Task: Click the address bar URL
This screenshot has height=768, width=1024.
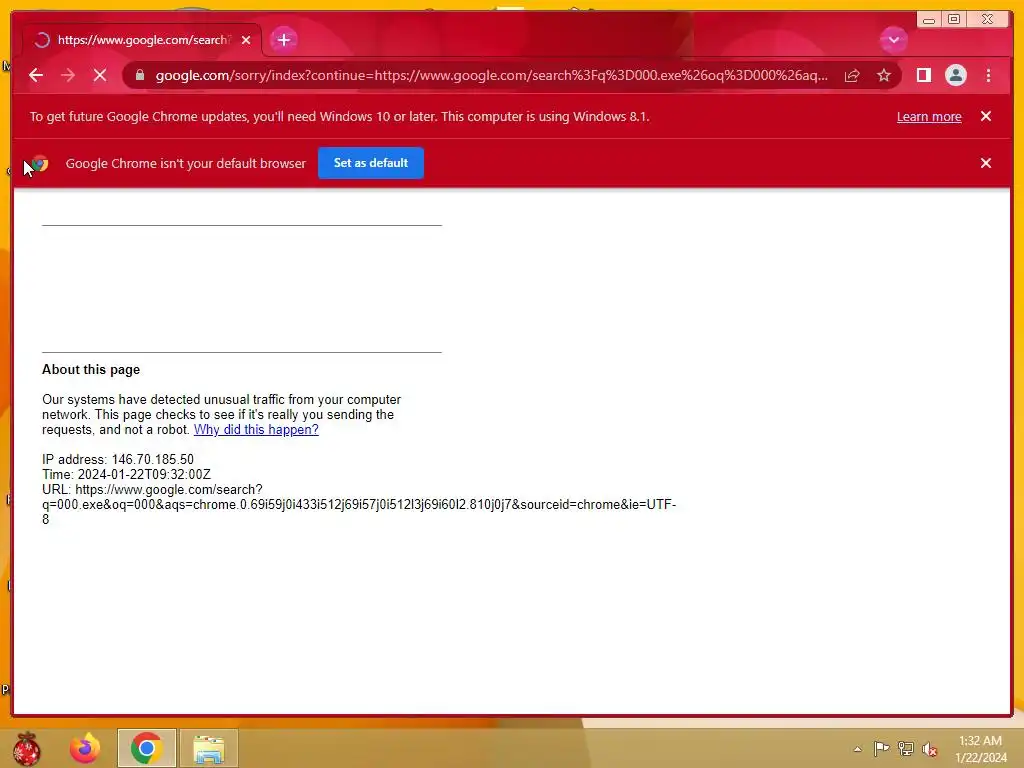Action: pyautogui.click(x=491, y=76)
